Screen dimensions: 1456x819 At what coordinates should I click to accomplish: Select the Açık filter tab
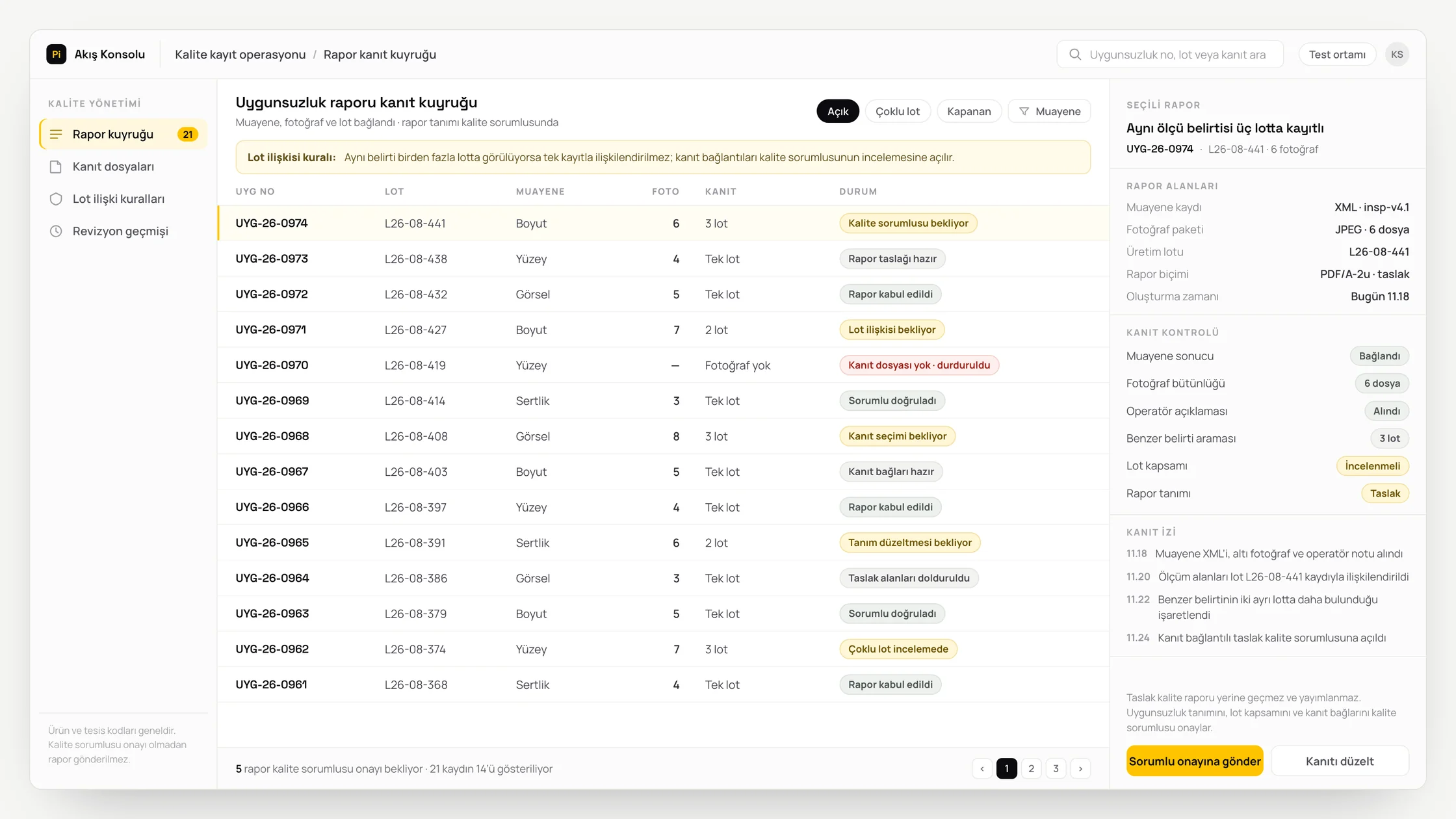tap(838, 111)
